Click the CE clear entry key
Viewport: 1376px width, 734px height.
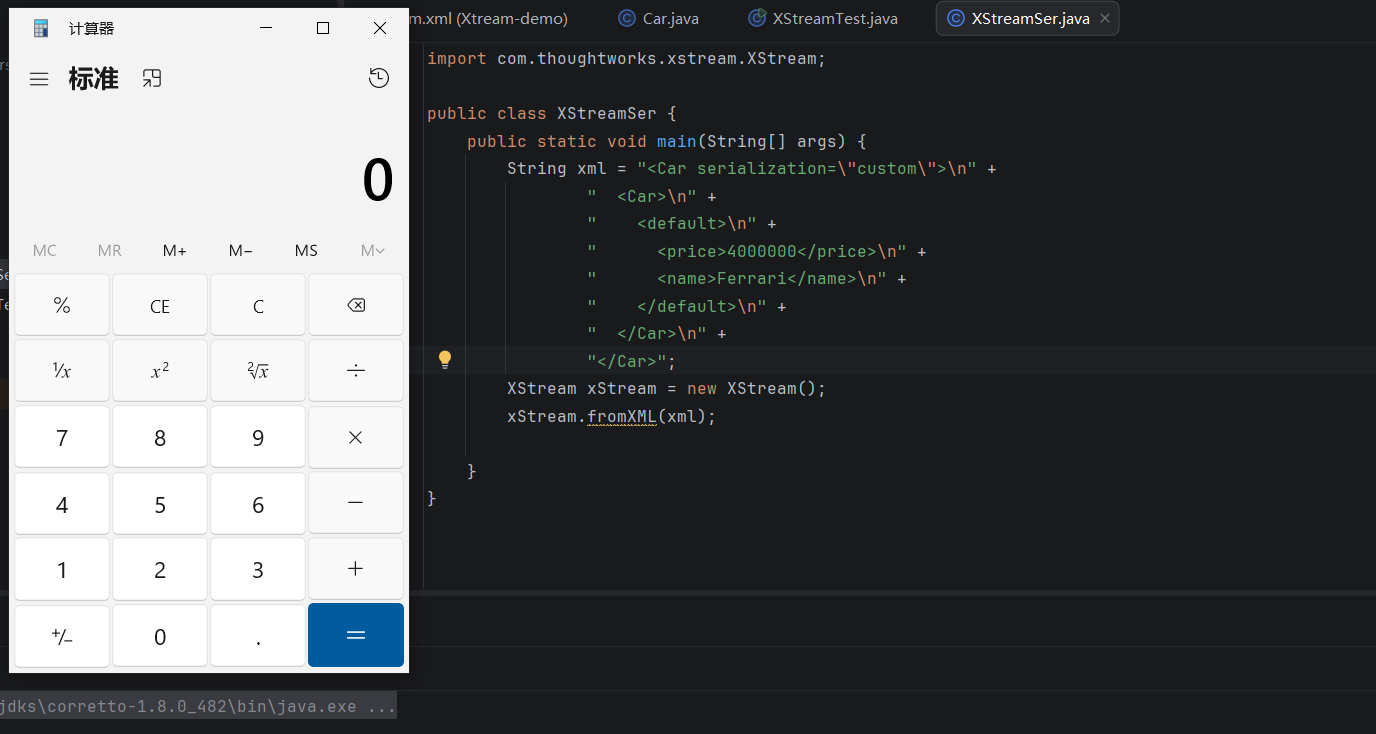click(x=160, y=306)
